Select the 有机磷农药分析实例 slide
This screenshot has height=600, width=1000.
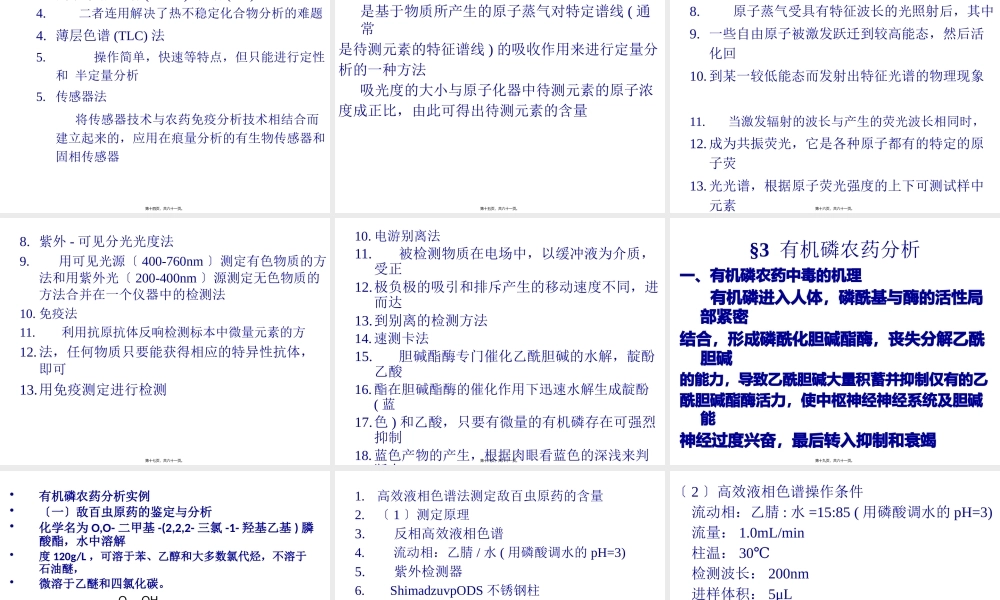pos(165,540)
